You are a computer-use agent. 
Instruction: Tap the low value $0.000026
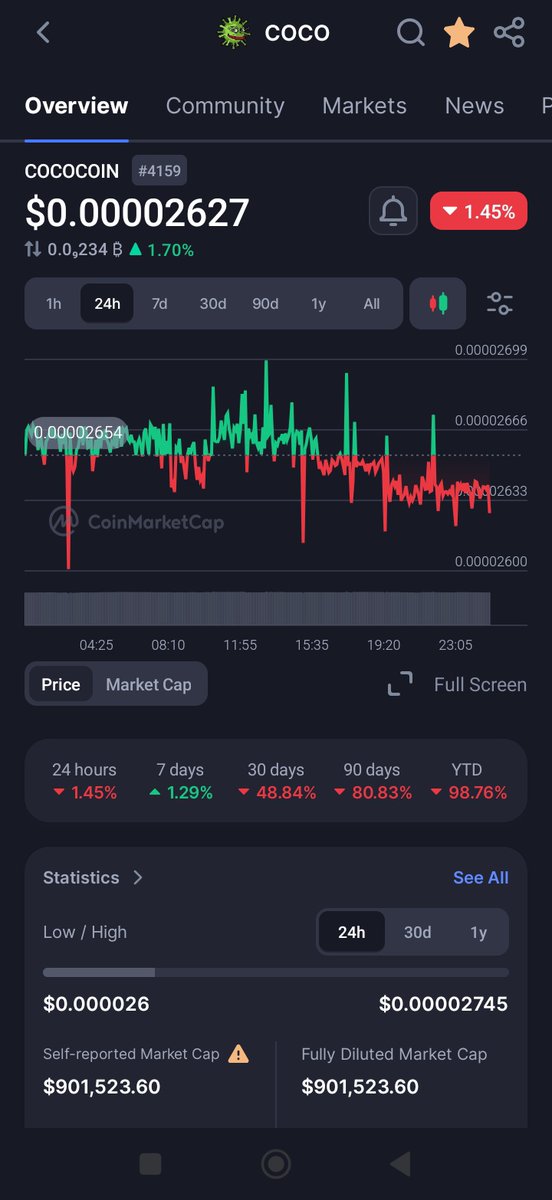[x=96, y=1004]
